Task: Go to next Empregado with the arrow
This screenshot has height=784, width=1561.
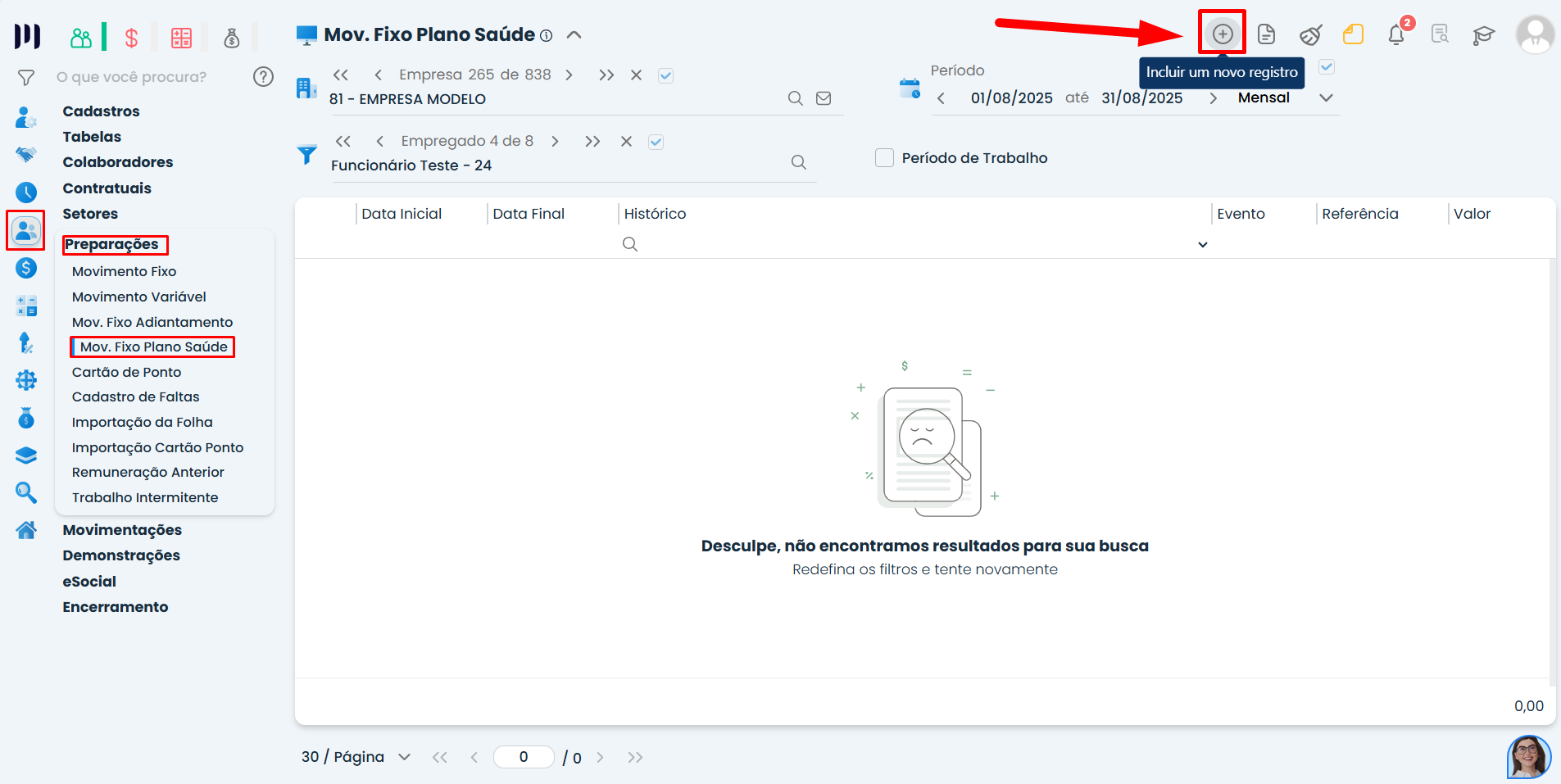Action: [x=556, y=141]
